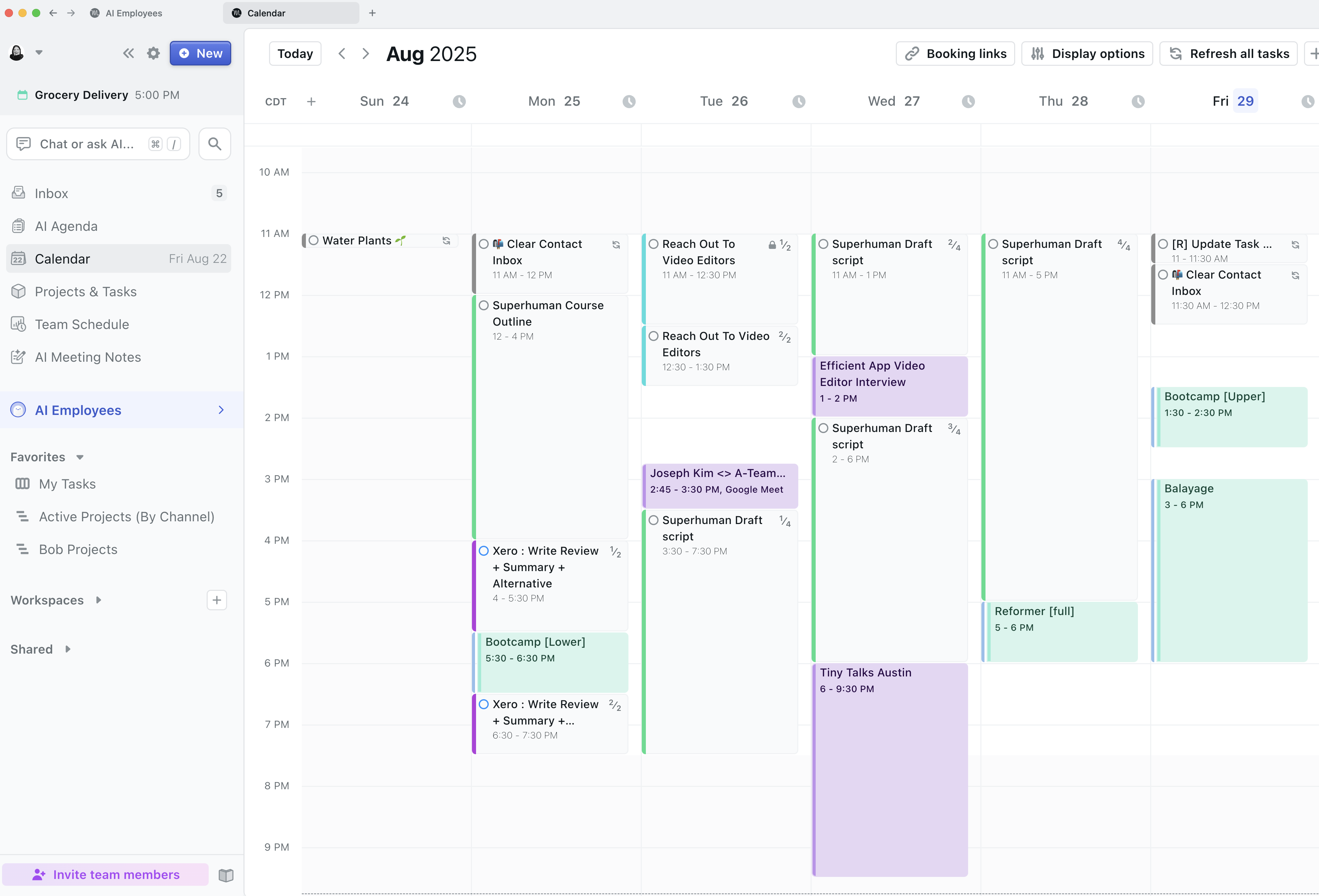This screenshot has height=896, width=1319.
Task: Mark Water Plants as complete
Action: coord(314,240)
